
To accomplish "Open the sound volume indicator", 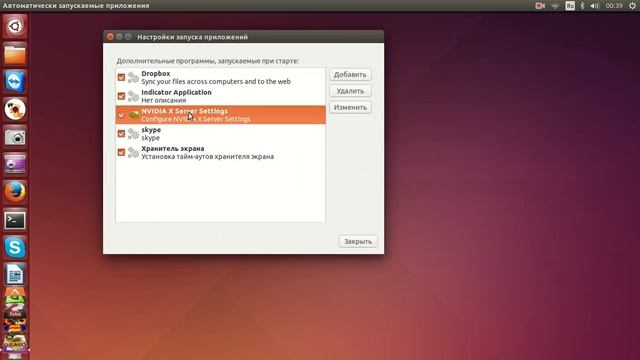I will [x=595, y=6].
